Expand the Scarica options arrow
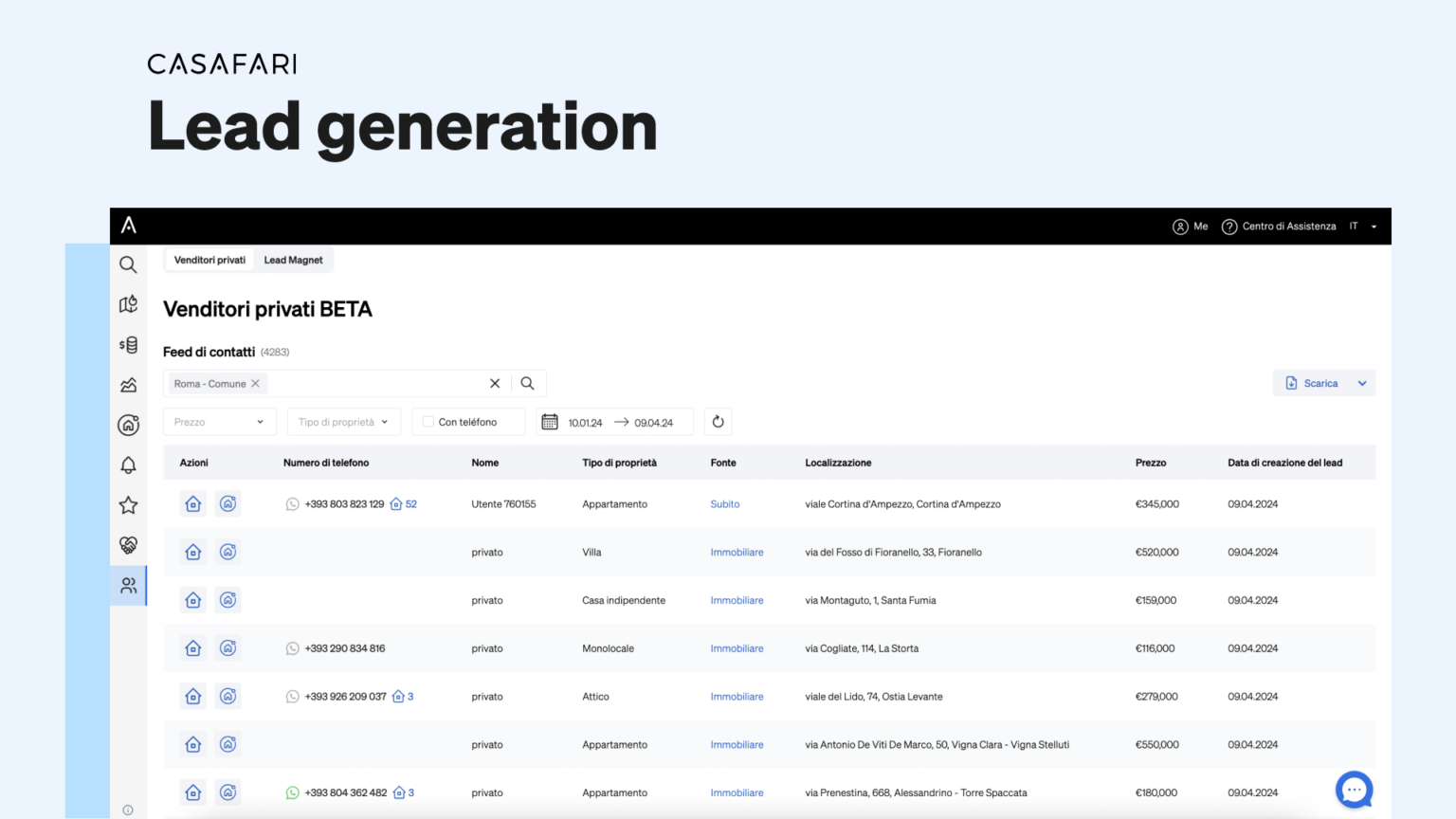This screenshot has width=1456, height=819. (x=1362, y=384)
